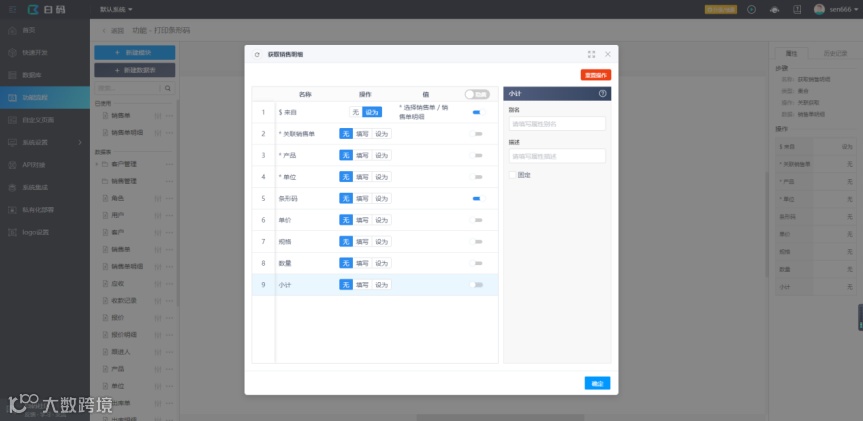The image size is (863, 421).
Task: Toggle the switch in row 4 单位
Action: pos(477,177)
